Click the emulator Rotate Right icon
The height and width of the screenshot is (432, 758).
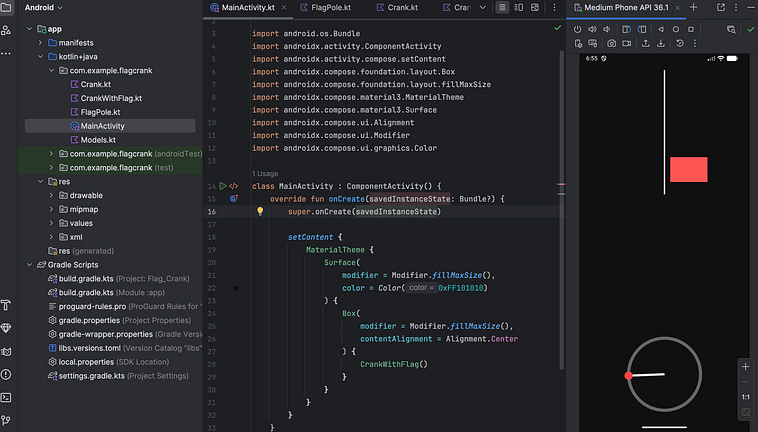[x=641, y=29]
